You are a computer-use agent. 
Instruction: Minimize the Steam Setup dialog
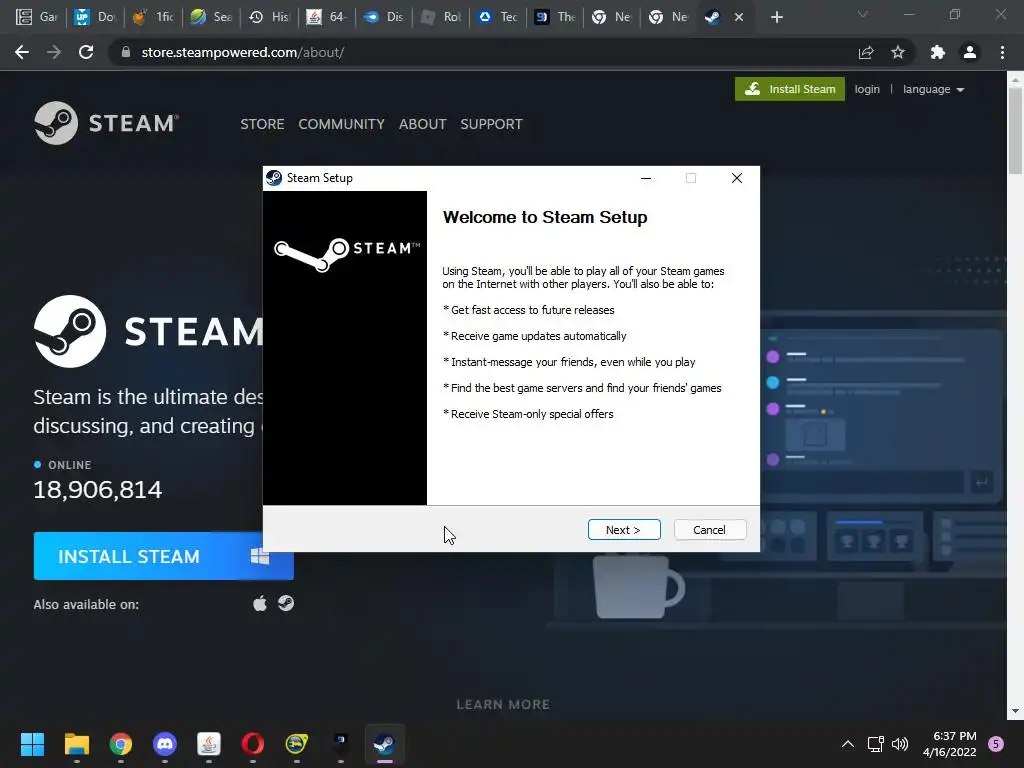point(646,178)
